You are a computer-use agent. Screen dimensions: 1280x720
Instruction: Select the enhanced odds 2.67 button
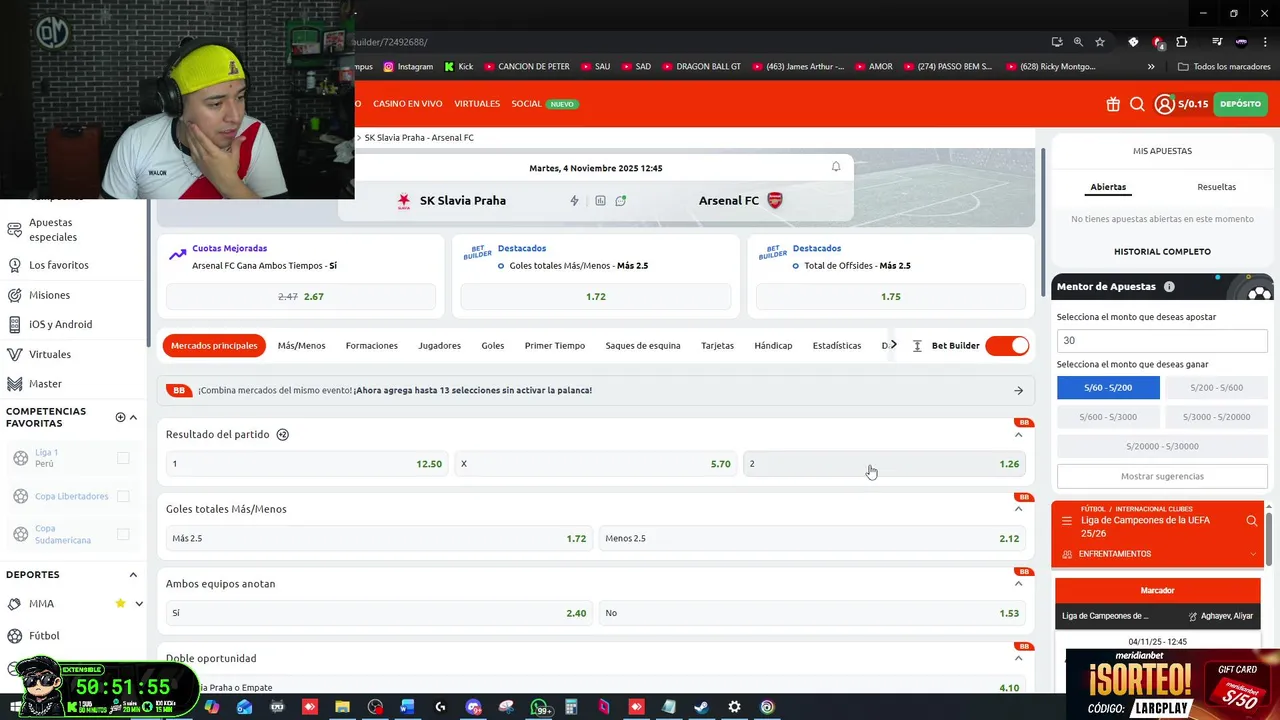301,297
